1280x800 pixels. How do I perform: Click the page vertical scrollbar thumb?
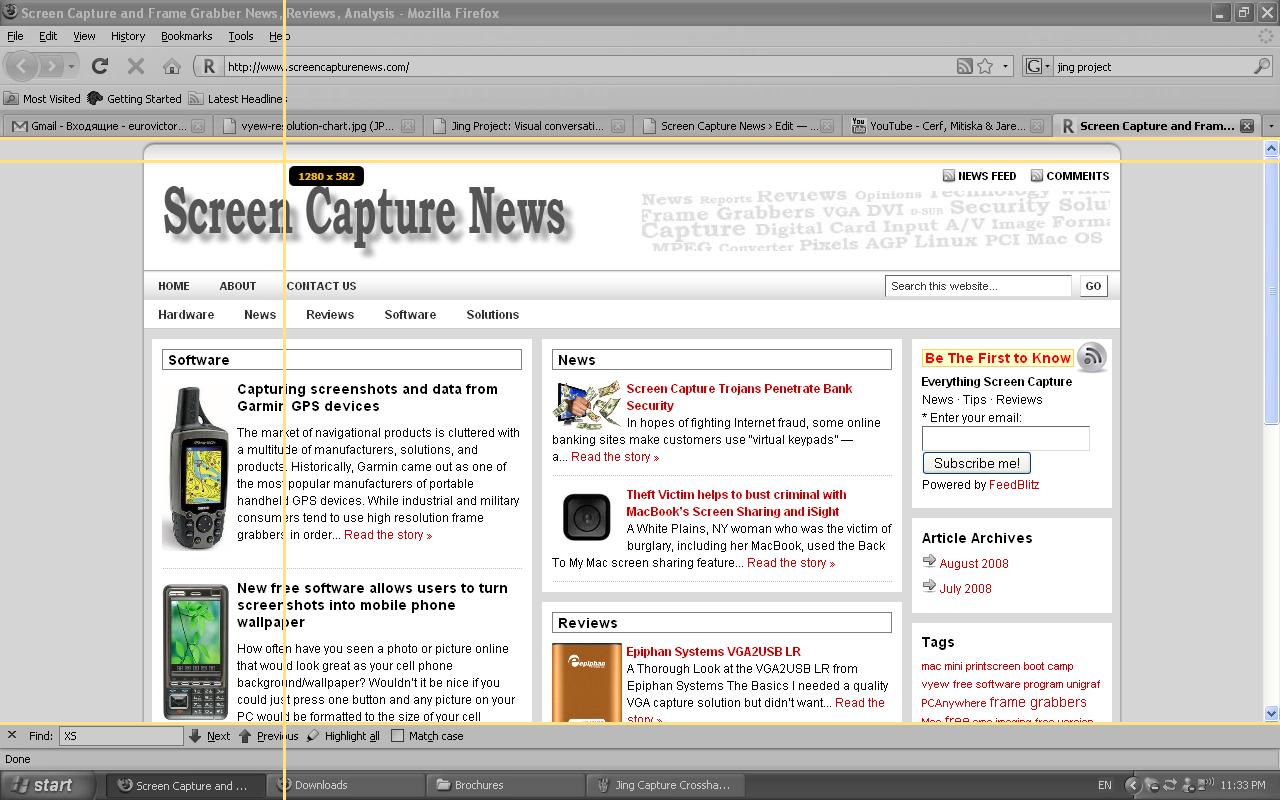point(1271,290)
